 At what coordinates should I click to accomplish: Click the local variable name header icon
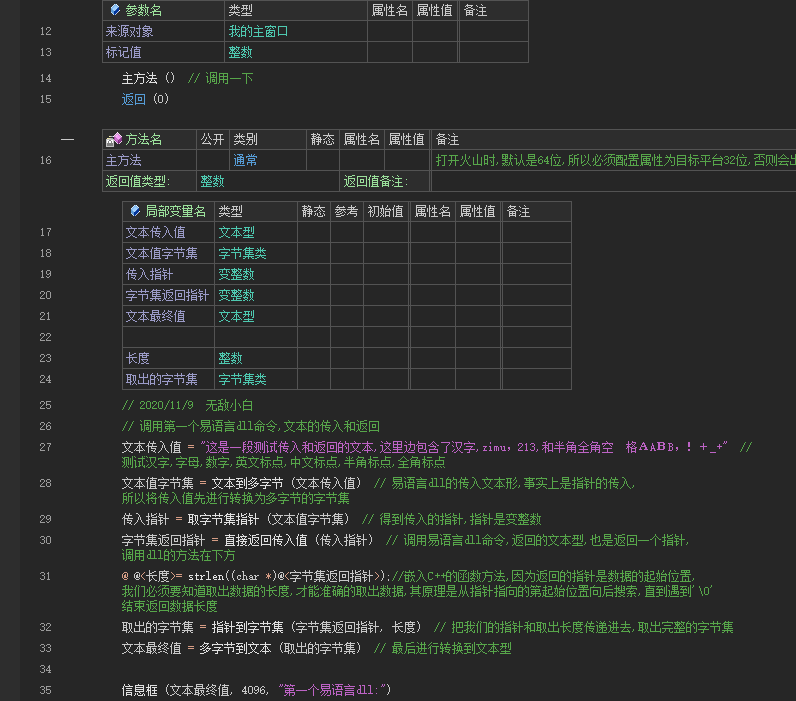coord(135,212)
